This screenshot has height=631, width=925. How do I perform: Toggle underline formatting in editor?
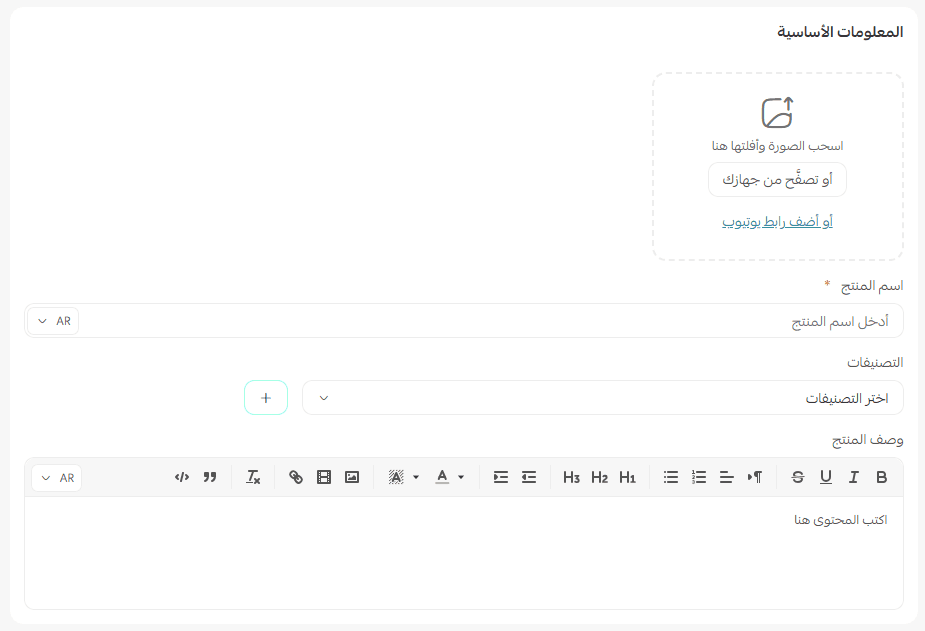[x=825, y=478]
